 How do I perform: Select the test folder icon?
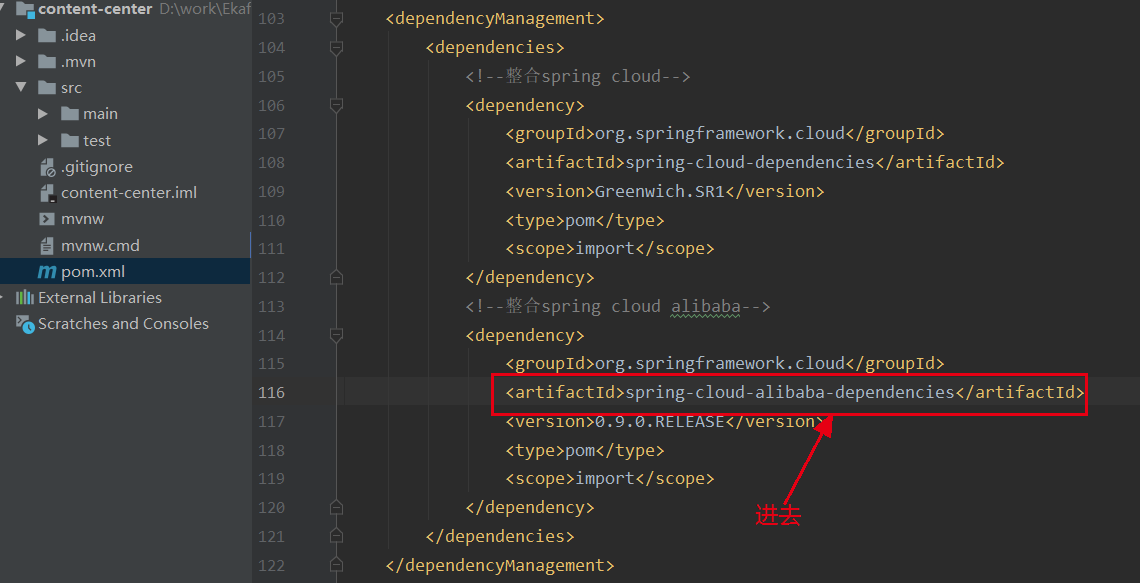pos(70,140)
